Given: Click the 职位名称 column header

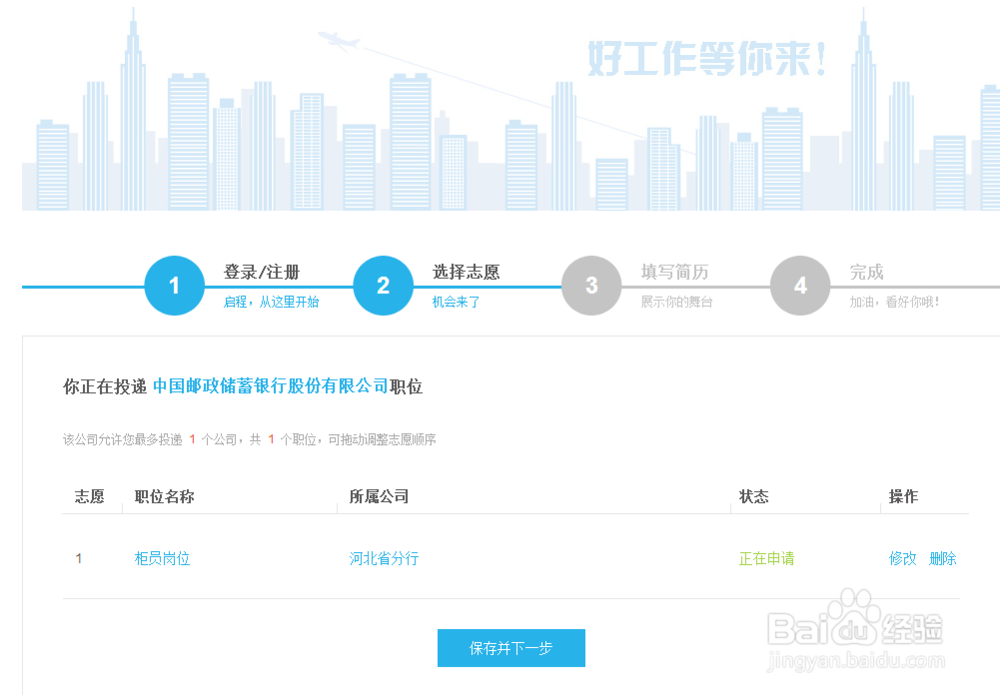Looking at the screenshot, I should 164,497.
